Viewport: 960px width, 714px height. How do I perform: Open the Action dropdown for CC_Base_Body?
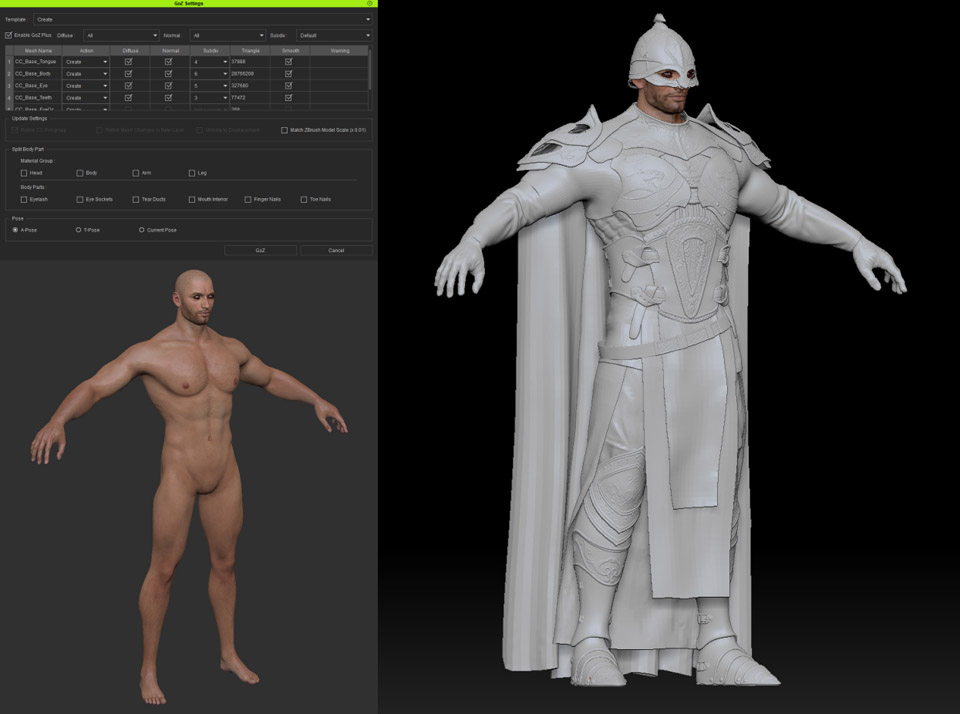85,73
